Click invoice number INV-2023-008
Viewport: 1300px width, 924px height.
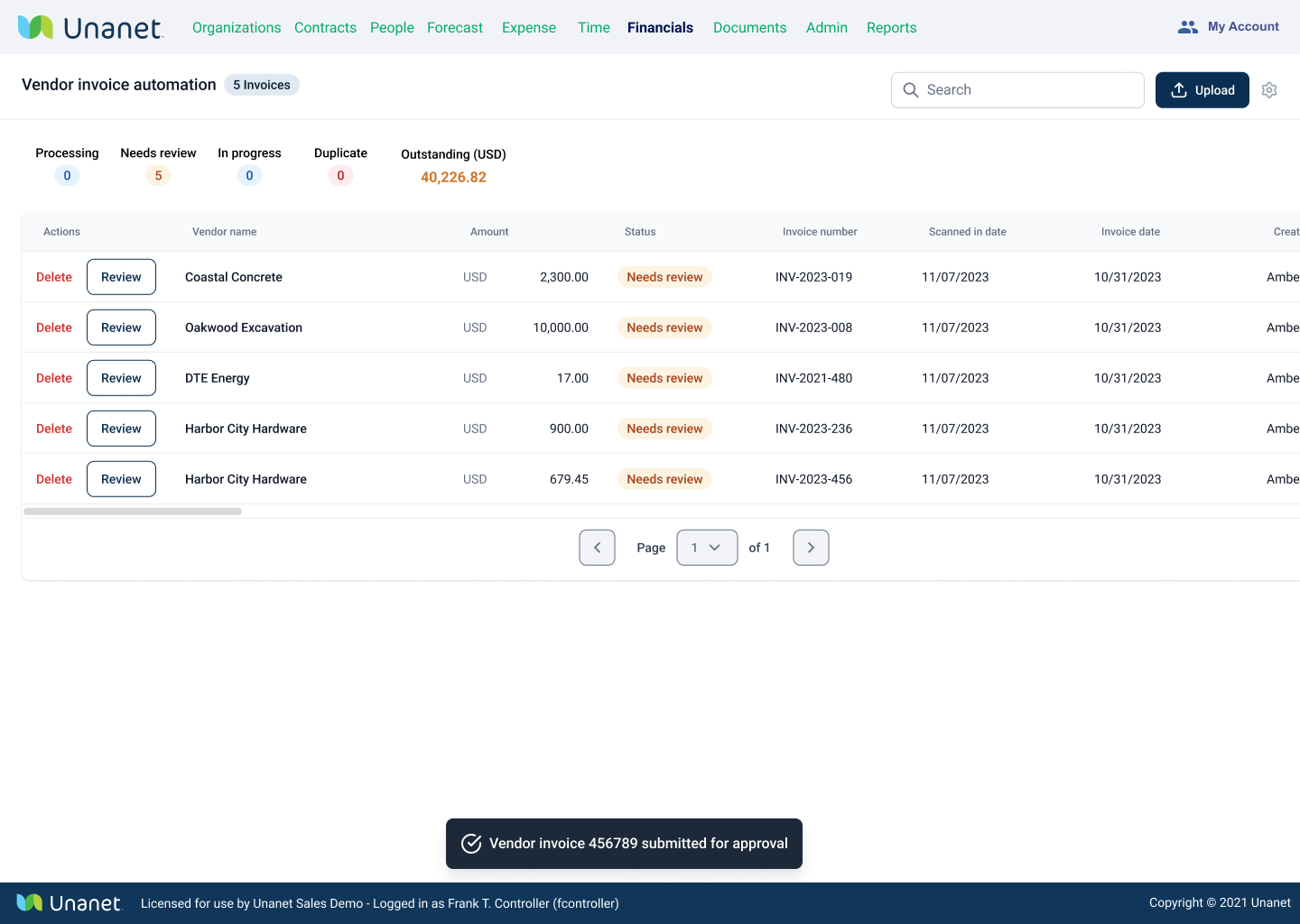(813, 328)
